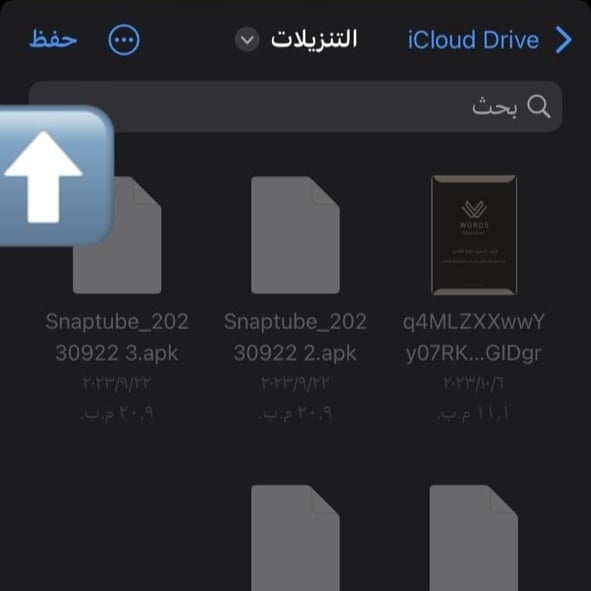Image resolution: width=591 pixels, height=591 pixels.
Task: Tap the التنزيلات folder title
Action: [x=314, y=39]
